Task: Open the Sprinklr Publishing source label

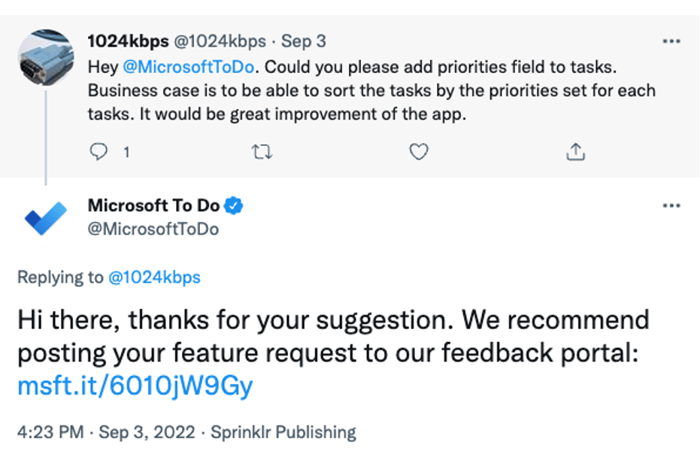Action: [x=283, y=432]
